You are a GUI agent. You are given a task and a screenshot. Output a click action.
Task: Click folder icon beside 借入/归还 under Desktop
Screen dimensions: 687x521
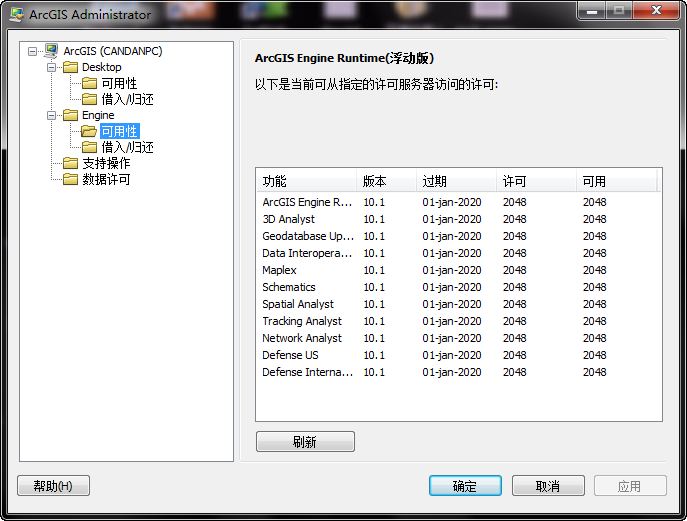pyautogui.click(x=89, y=99)
